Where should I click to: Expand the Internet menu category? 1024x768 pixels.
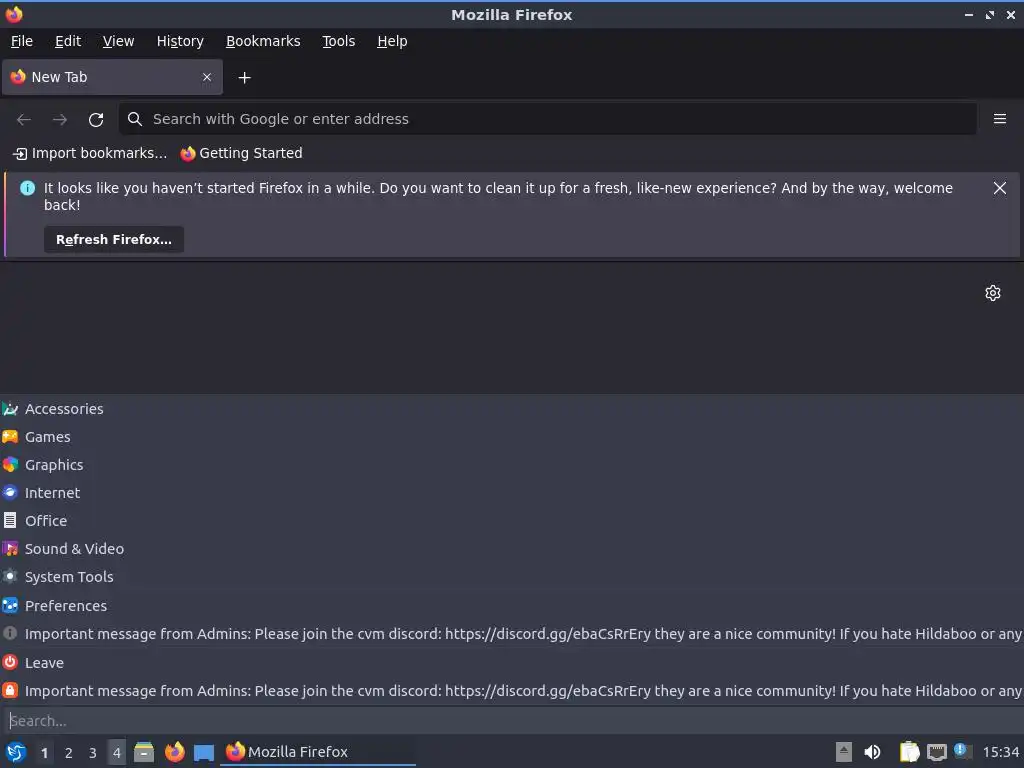coord(512,493)
